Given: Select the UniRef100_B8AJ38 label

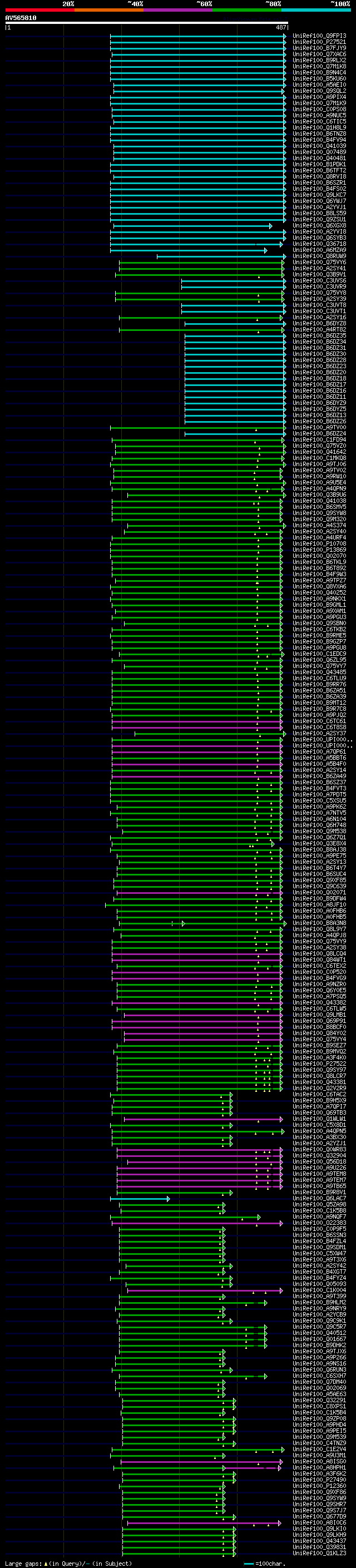Looking at the screenshot, I should 319,850.
